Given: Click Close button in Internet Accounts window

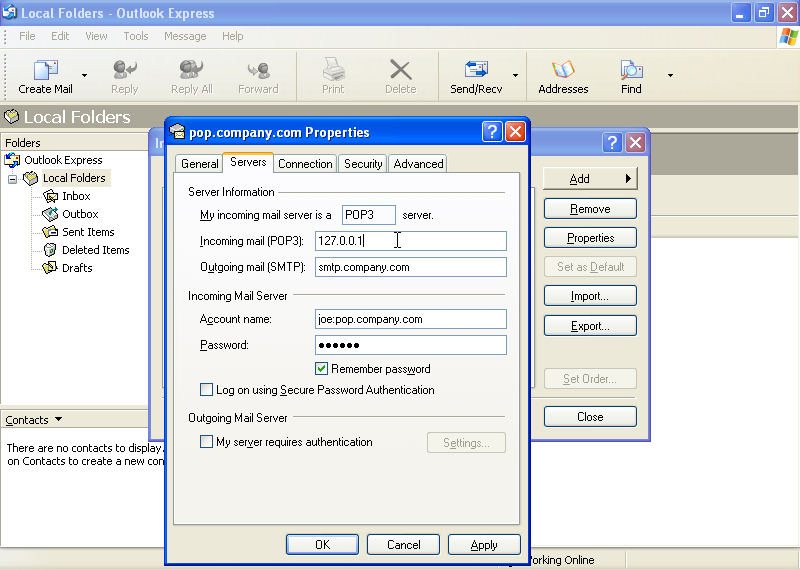Looking at the screenshot, I should 590,417.
